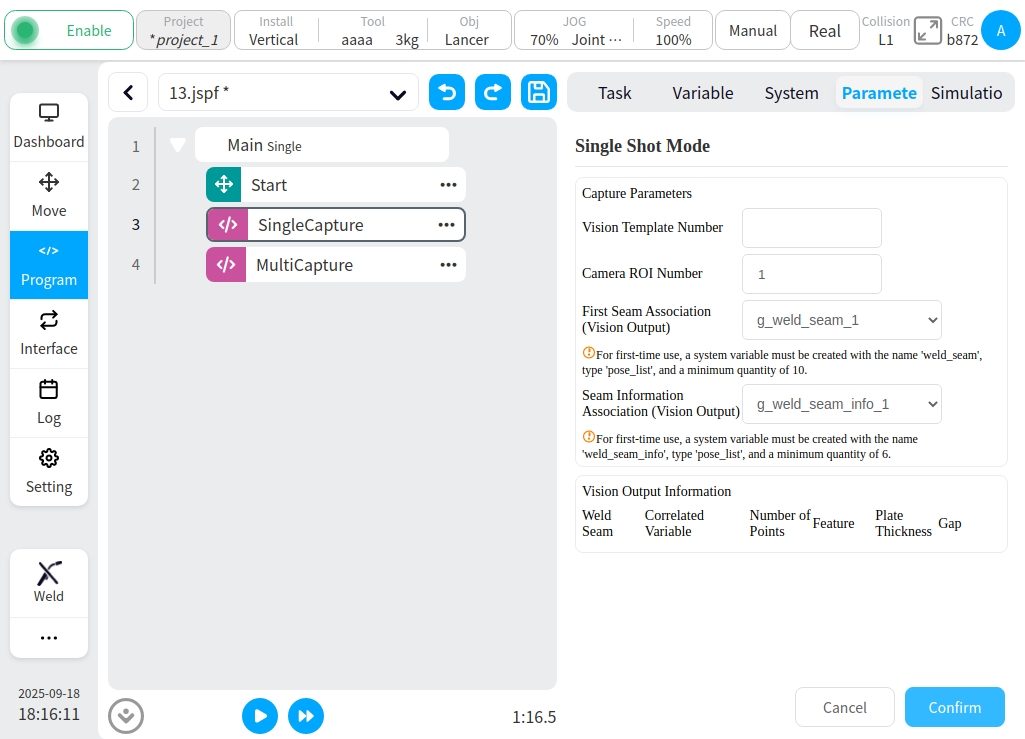Expand First Seam Association dropdown

point(841,320)
